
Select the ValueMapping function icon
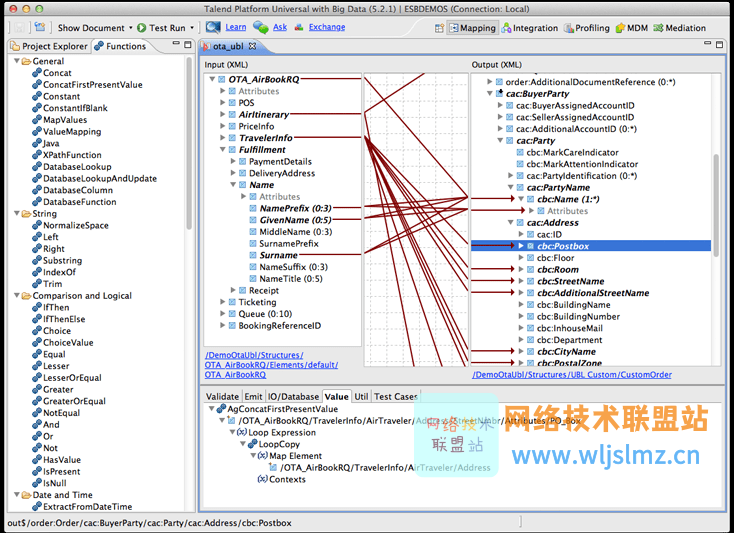click(37, 131)
